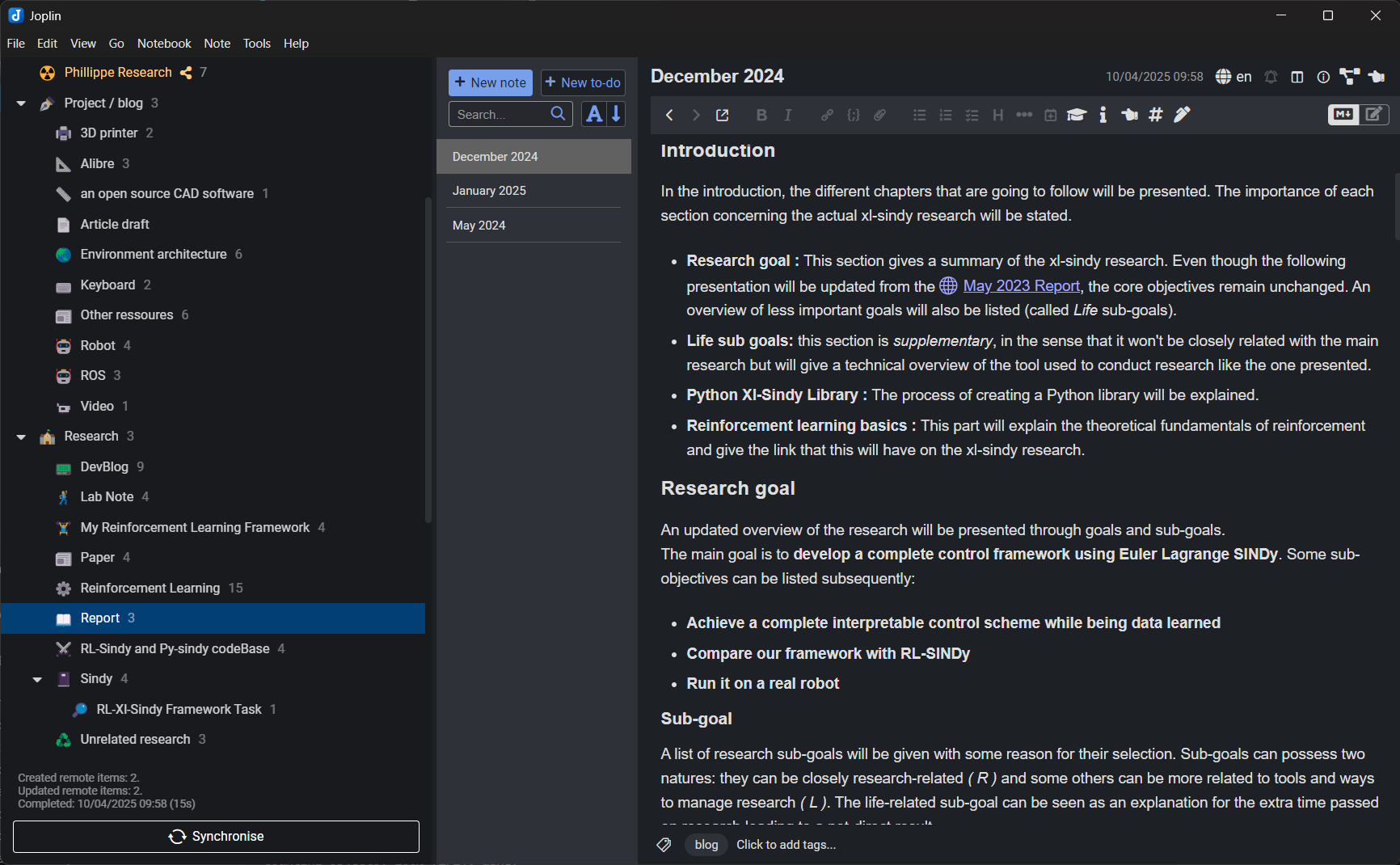The width and height of the screenshot is (1400, 865).
Task: Reverse the note sort direction
Action: [616, 114]
